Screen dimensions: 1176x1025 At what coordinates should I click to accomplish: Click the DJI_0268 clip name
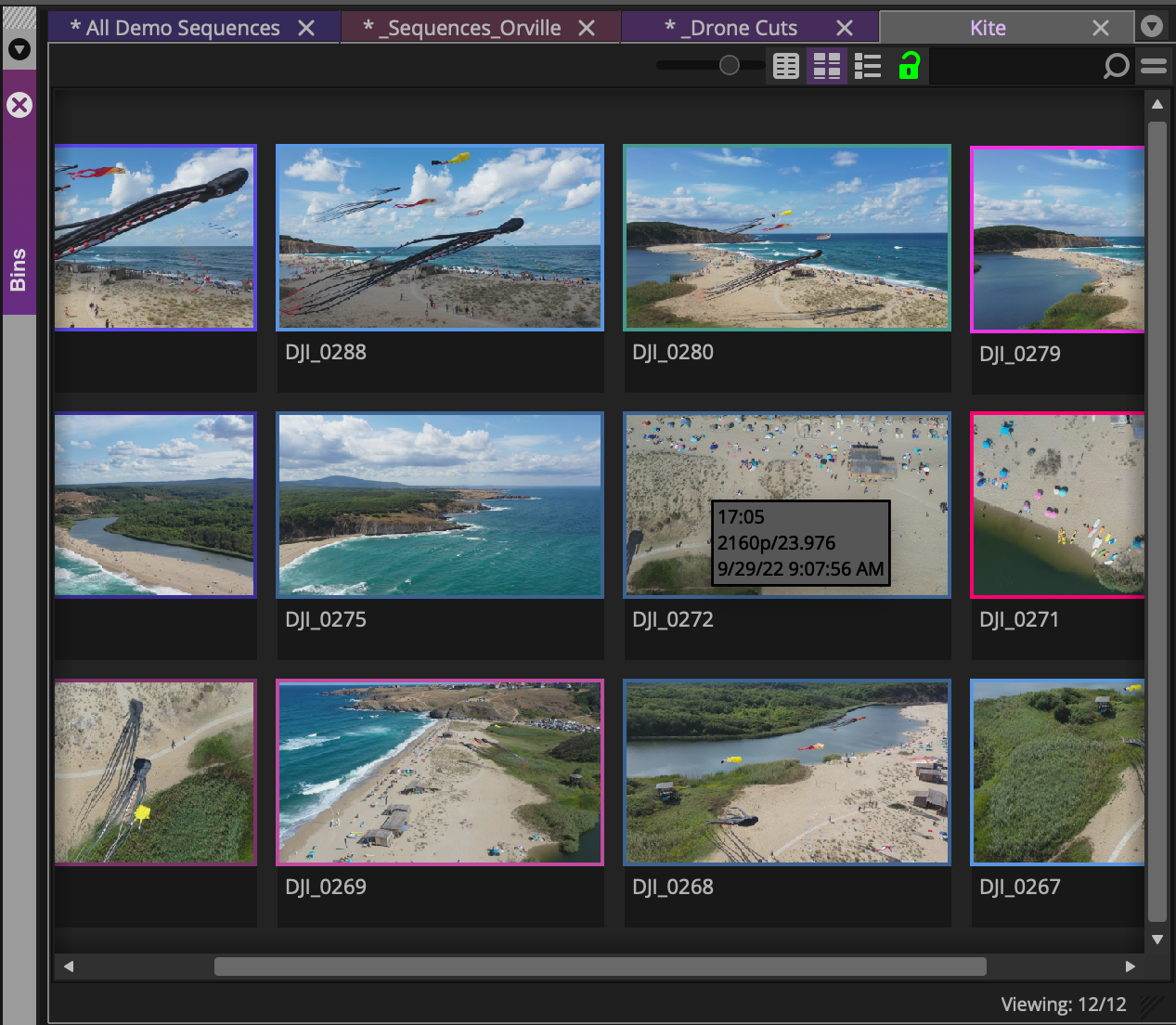(x=673, y=888)
